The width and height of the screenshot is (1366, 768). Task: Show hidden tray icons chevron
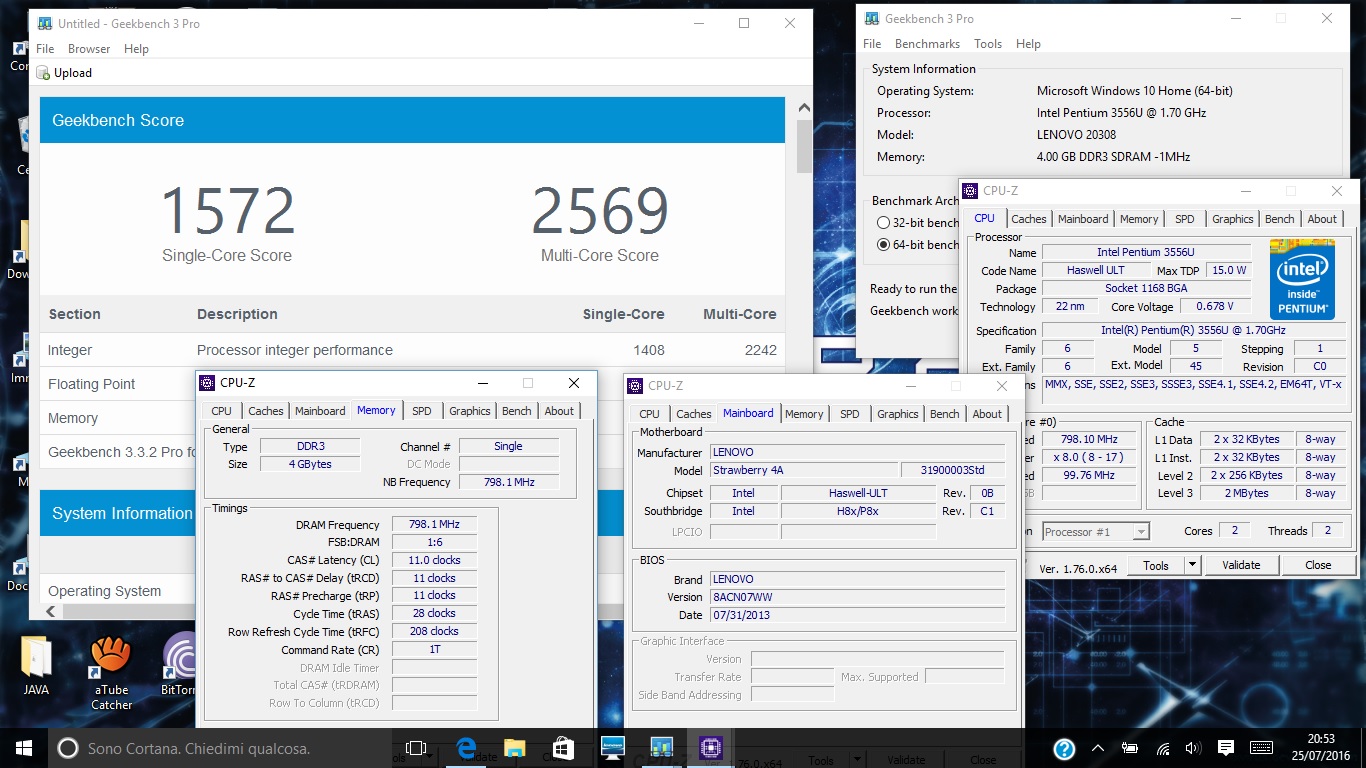coord(1099,748)
